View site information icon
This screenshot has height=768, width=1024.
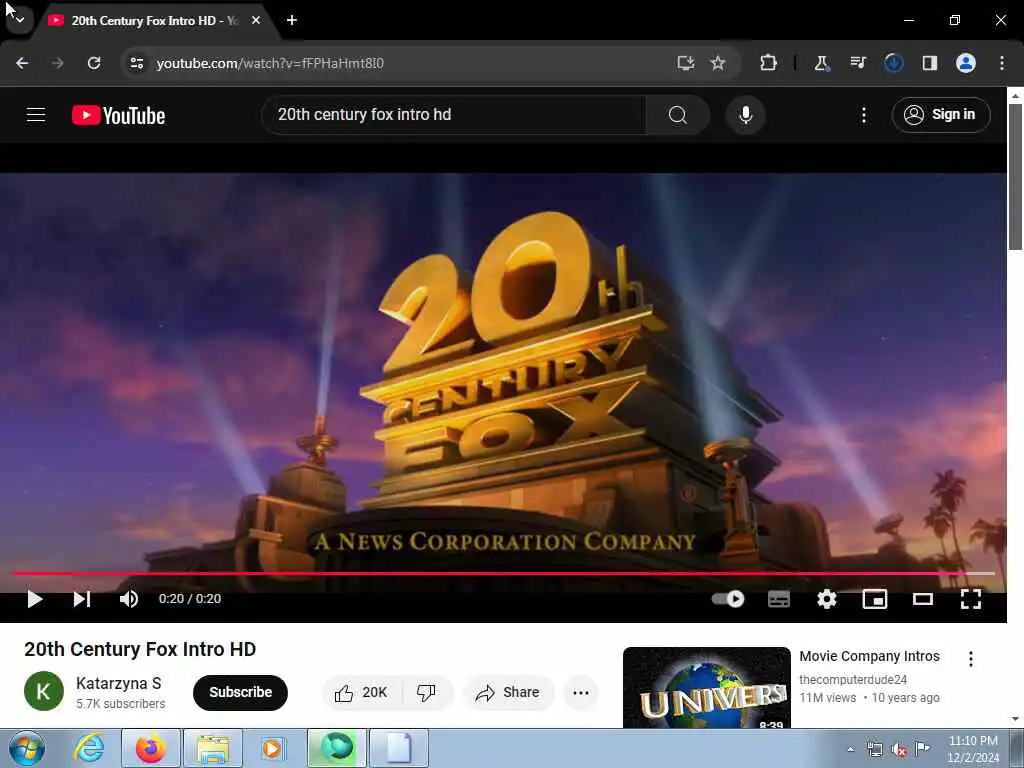[x=136, y=63]
